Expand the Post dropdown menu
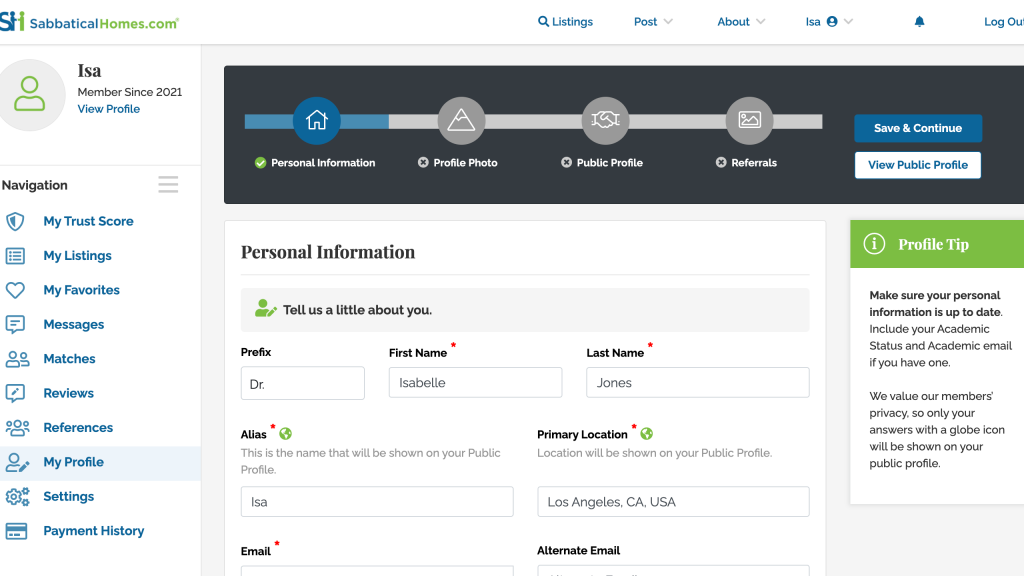The width and height of the screenshot is (1024, 576). [653, 22]
